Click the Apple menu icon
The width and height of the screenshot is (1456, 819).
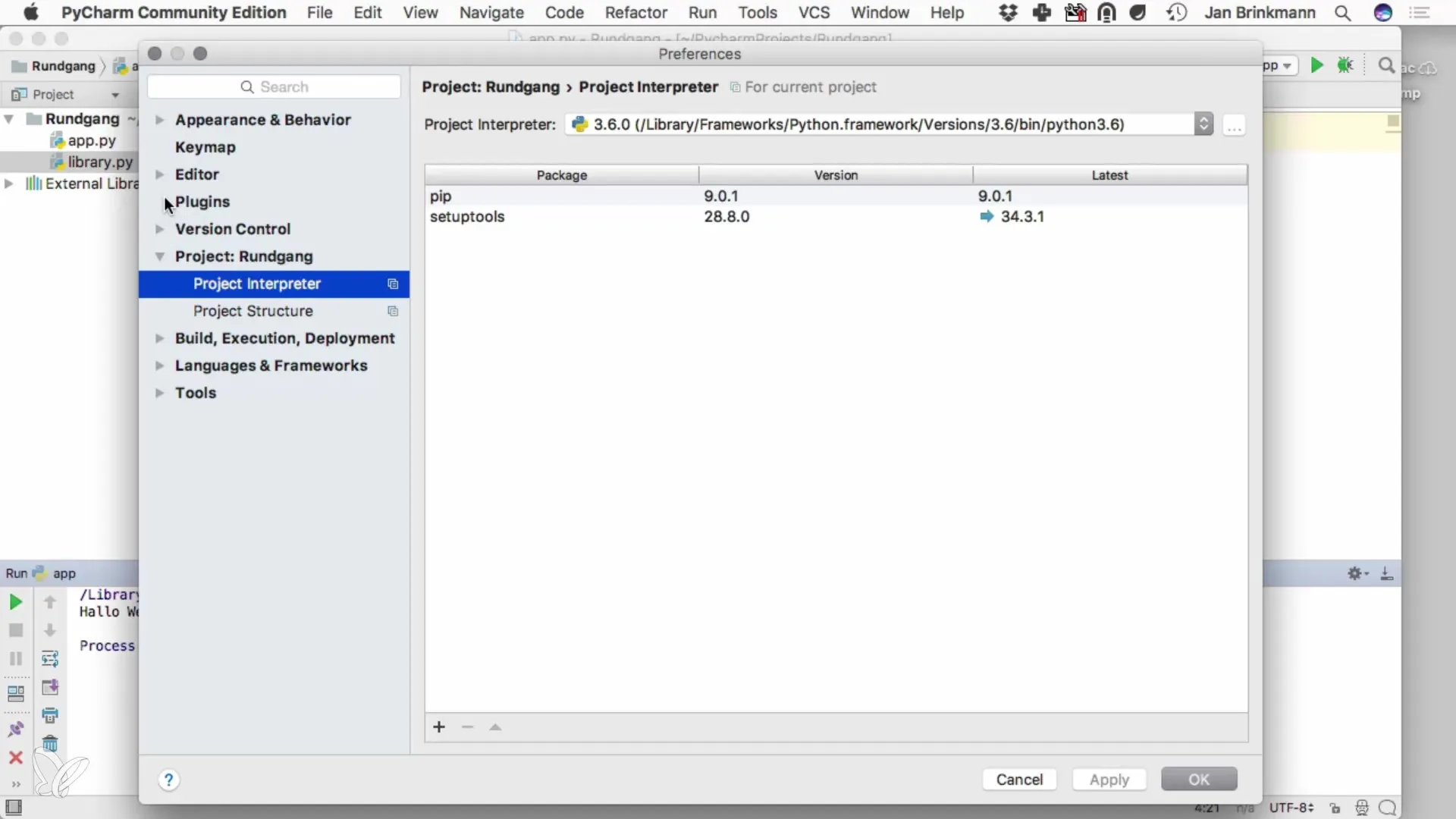click(31, 13)
